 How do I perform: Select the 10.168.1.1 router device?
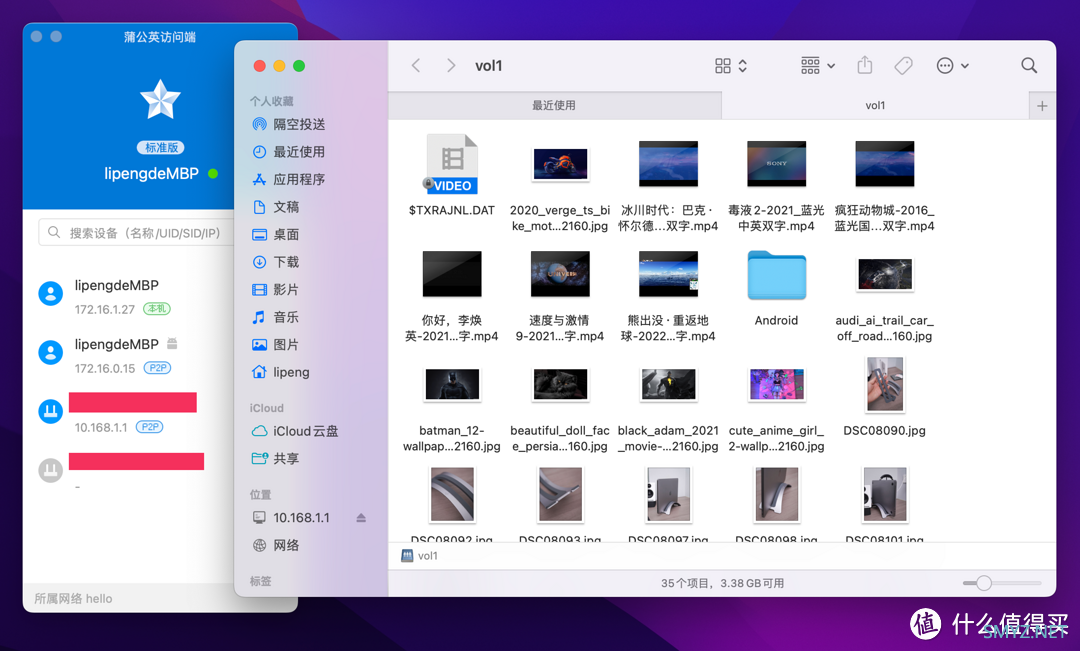tap(128, 414)
